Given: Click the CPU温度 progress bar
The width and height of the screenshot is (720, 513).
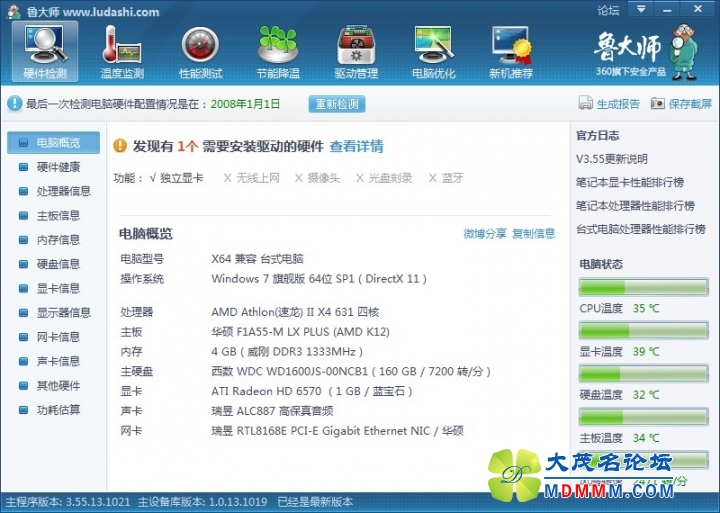Looking at the screenshot, I should (643, 287).
